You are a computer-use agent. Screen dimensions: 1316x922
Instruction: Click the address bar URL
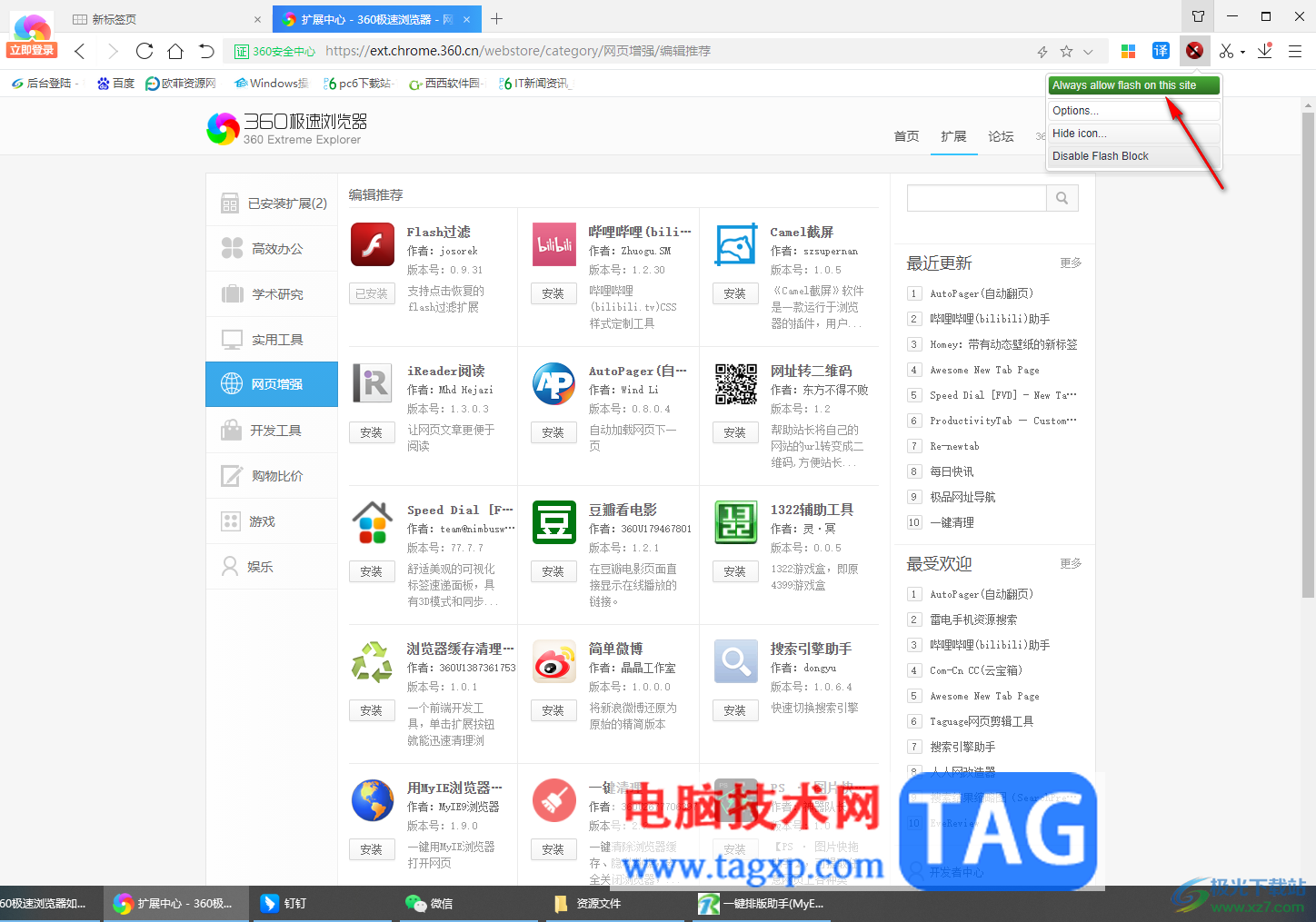tap(518, 52)
